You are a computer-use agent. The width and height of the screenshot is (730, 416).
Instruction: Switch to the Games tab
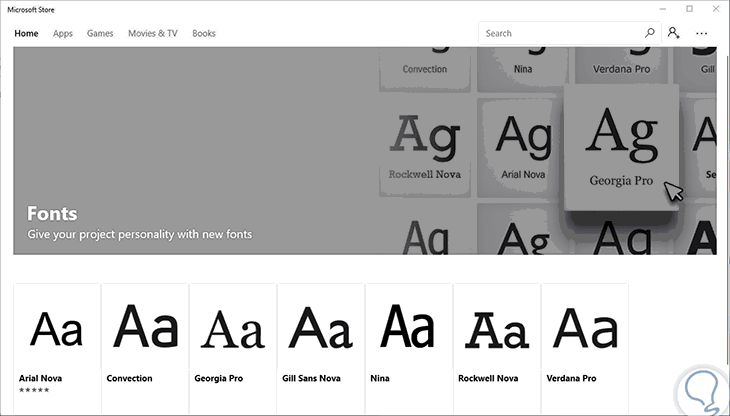pos(100,34)
